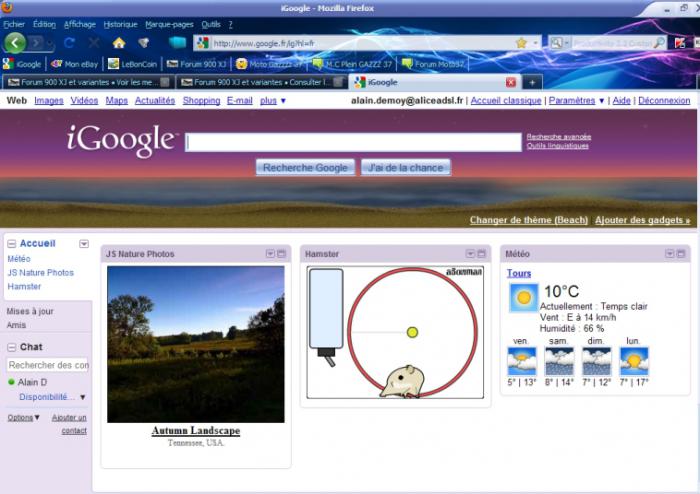Click the J'ai de la chance button
The height and width of the screenshot is (494, 700).
[x=406, y=168]
